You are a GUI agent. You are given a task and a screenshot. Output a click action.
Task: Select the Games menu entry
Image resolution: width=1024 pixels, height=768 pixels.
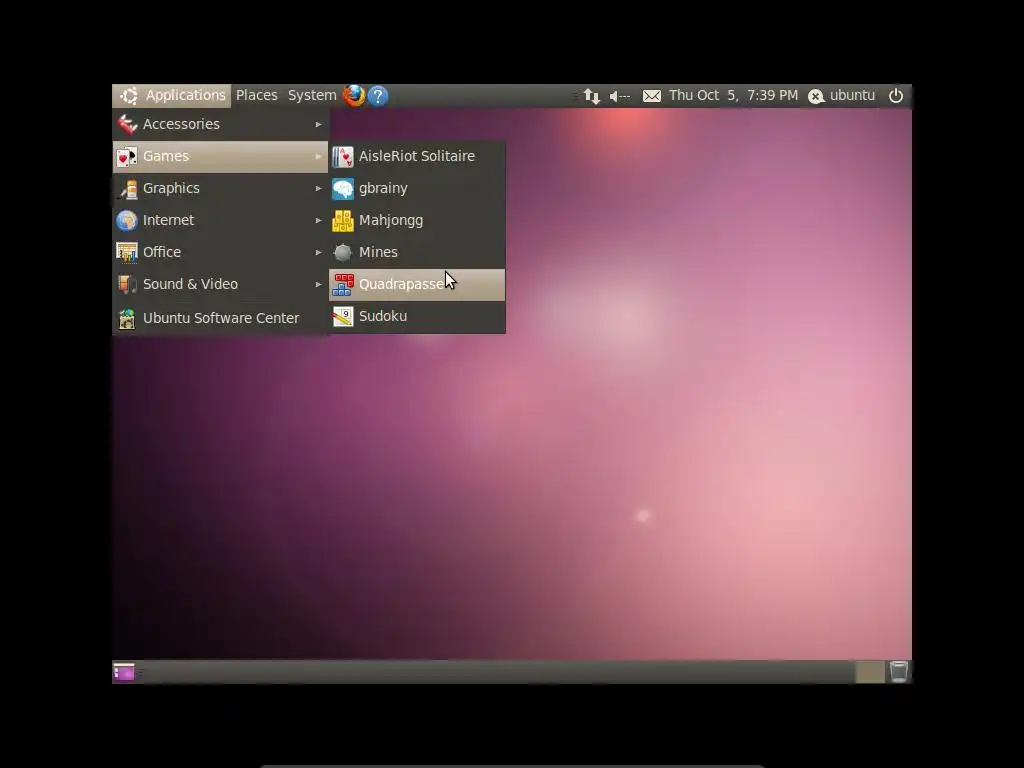tap(220, 157)
